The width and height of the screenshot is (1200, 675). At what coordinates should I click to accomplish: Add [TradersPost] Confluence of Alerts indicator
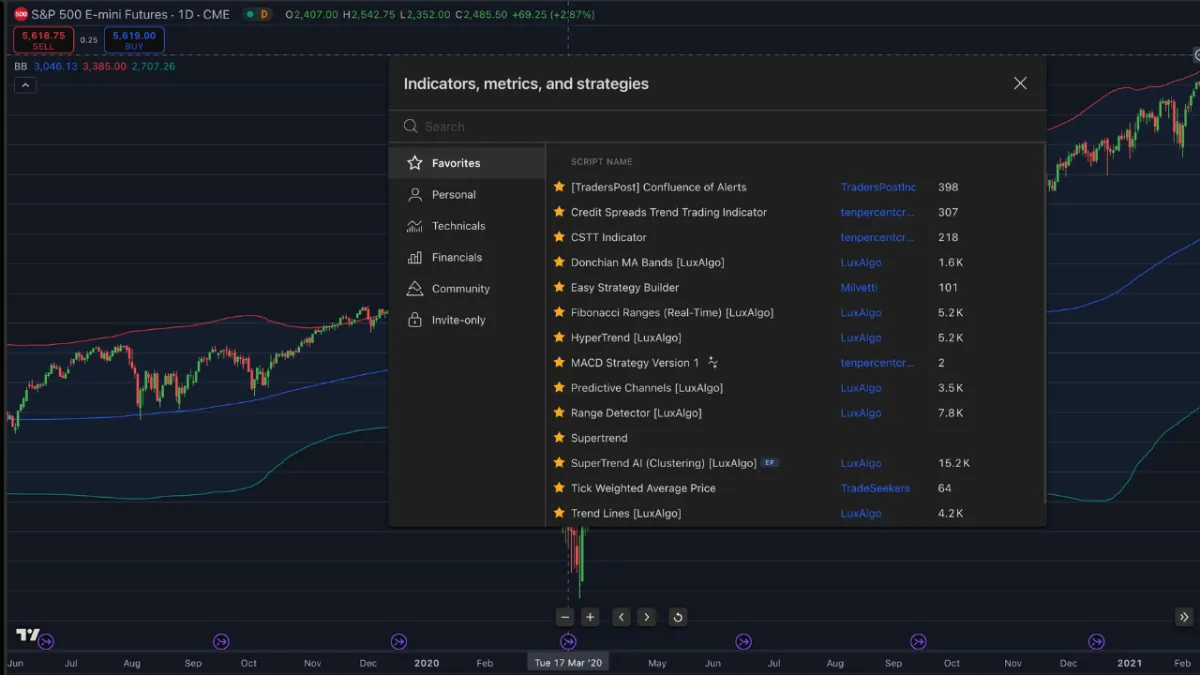point(658,187)
